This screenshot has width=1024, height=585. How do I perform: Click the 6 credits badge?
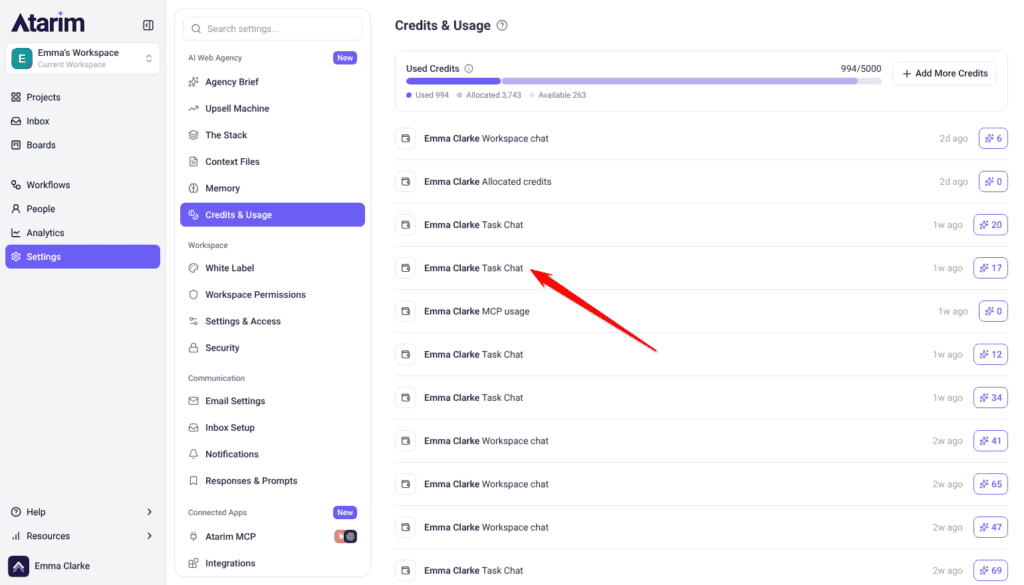point(993,138)
